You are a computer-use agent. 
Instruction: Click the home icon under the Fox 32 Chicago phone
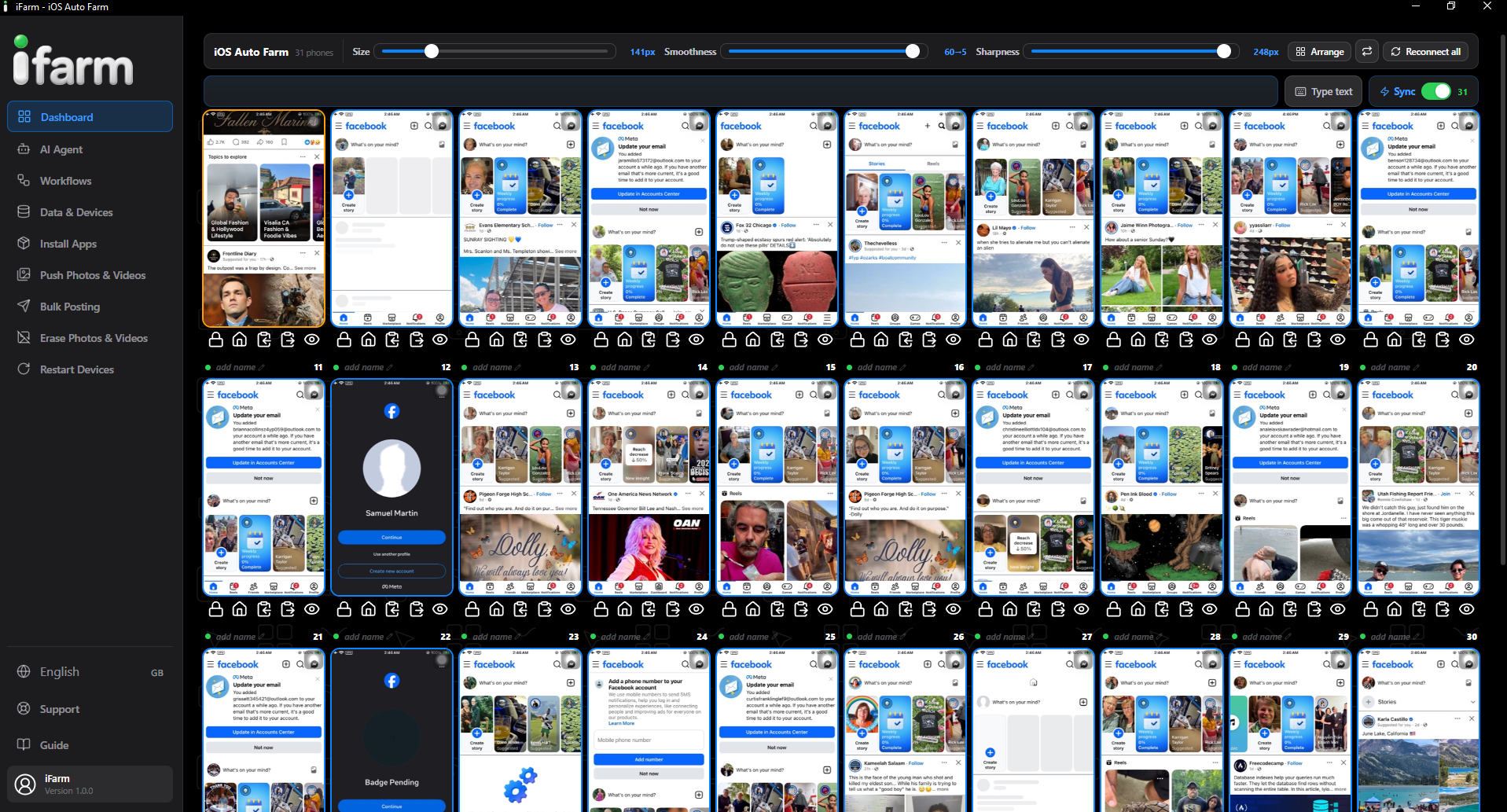(x=753, y=340)
